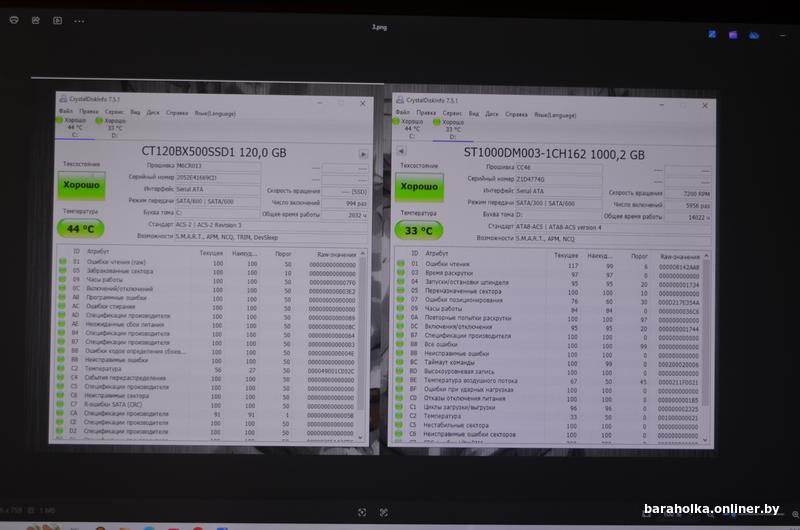Open the Справка menu in the right CrystalDiskInfo window
Screen dimensions: 800x530
pos(516,114)
